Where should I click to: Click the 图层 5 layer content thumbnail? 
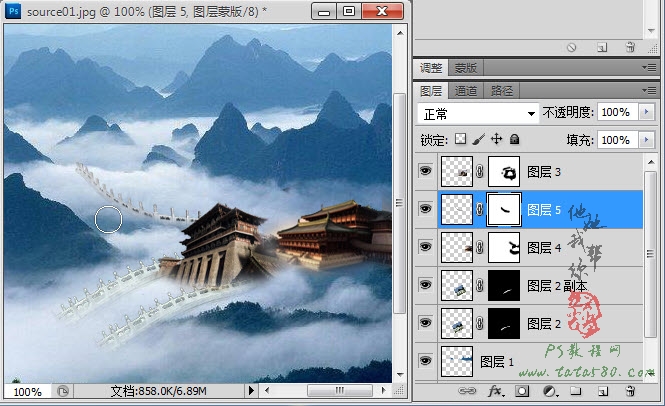pos(457,210)
